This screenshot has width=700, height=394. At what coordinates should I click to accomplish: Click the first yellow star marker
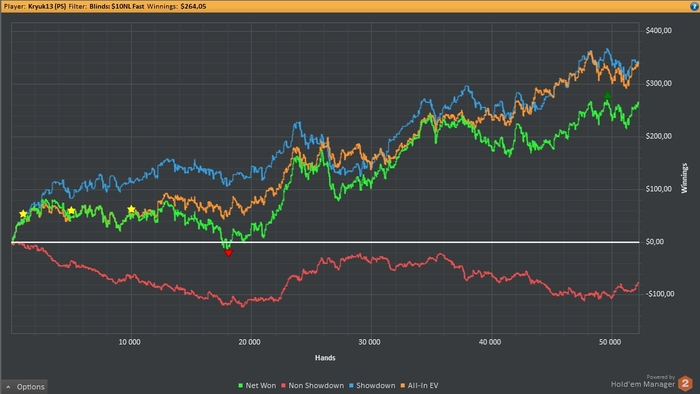[x=23, y=214]
